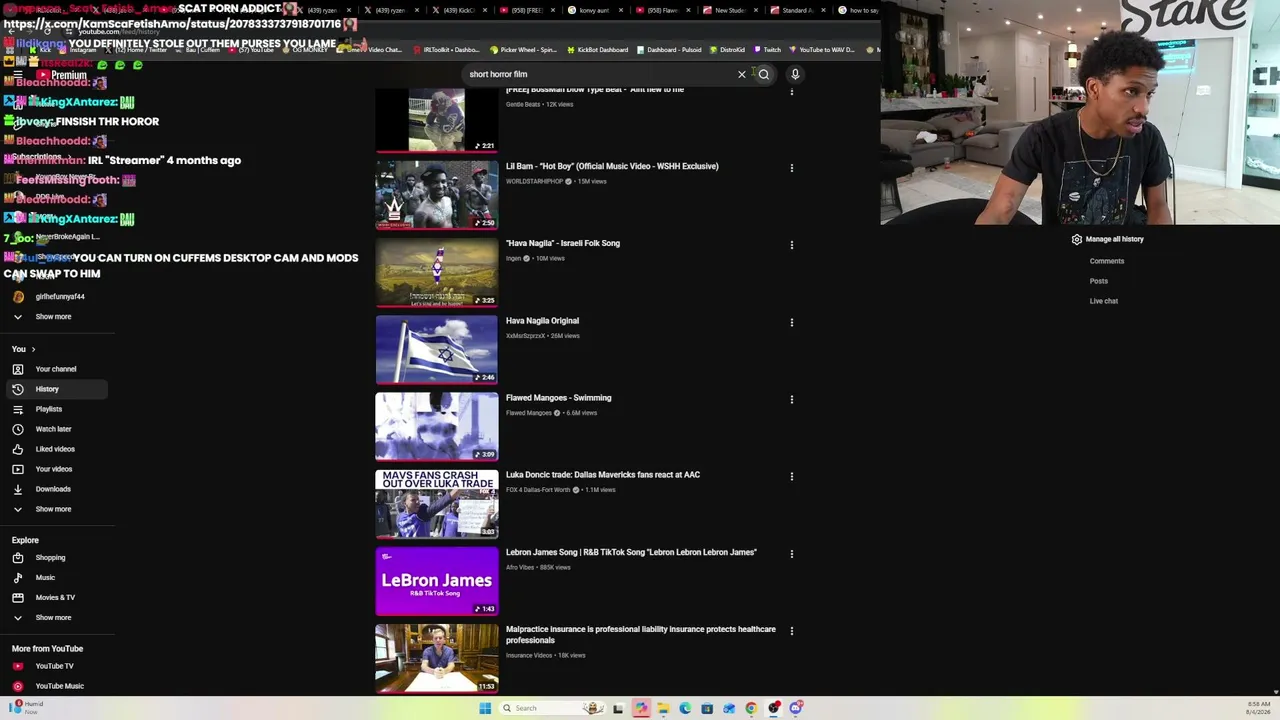1280x720 pixels.
Task: Open Movies & TV under Explore
Action: coord(55,598)
